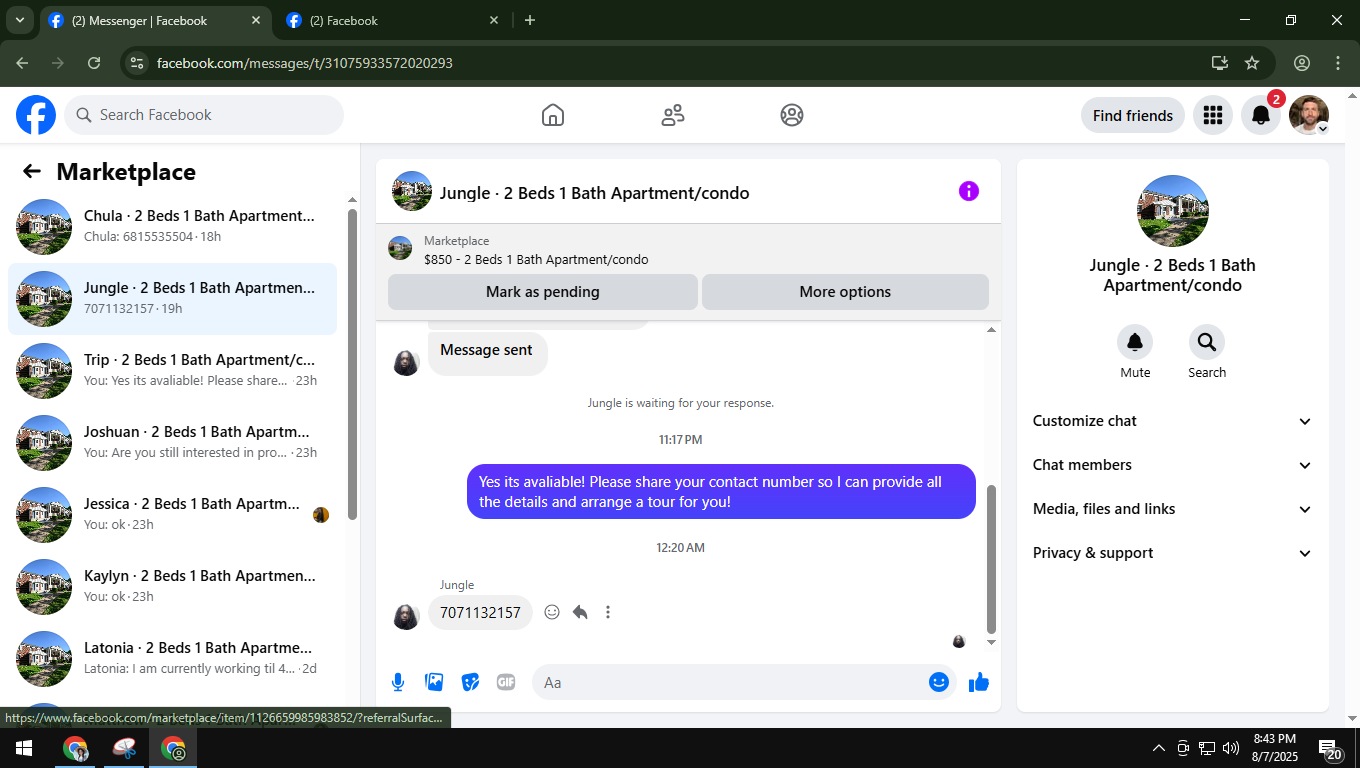
Task: Expand Customize chat section
Action: (1173, 421)
